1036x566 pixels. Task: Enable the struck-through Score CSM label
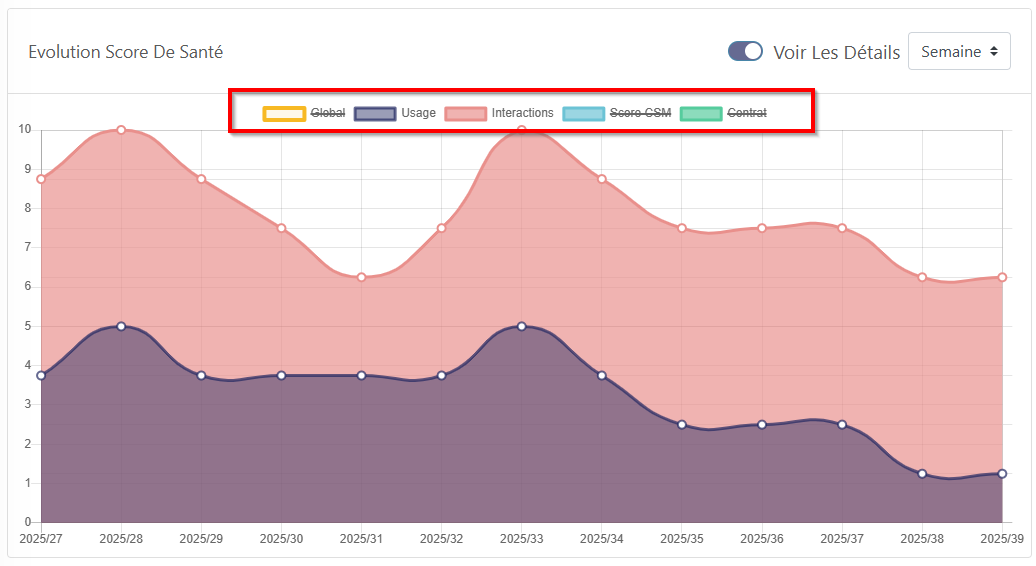coord(640,113)
